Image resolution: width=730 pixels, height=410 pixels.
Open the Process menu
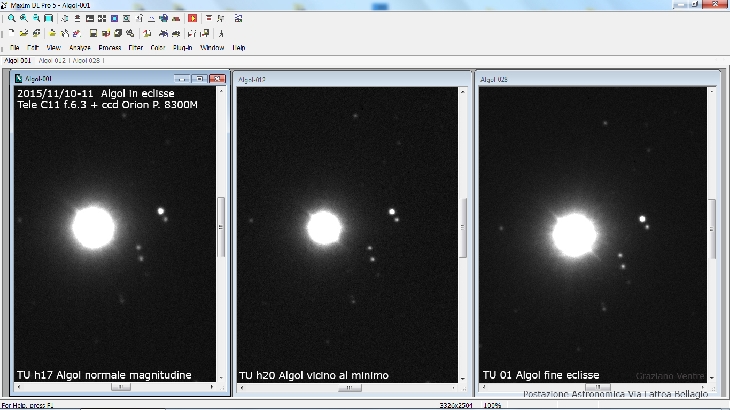tap(110, 47)
